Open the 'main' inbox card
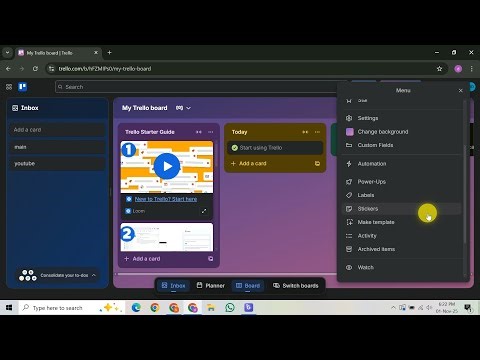480x360 pixels. tap(57, 147)
